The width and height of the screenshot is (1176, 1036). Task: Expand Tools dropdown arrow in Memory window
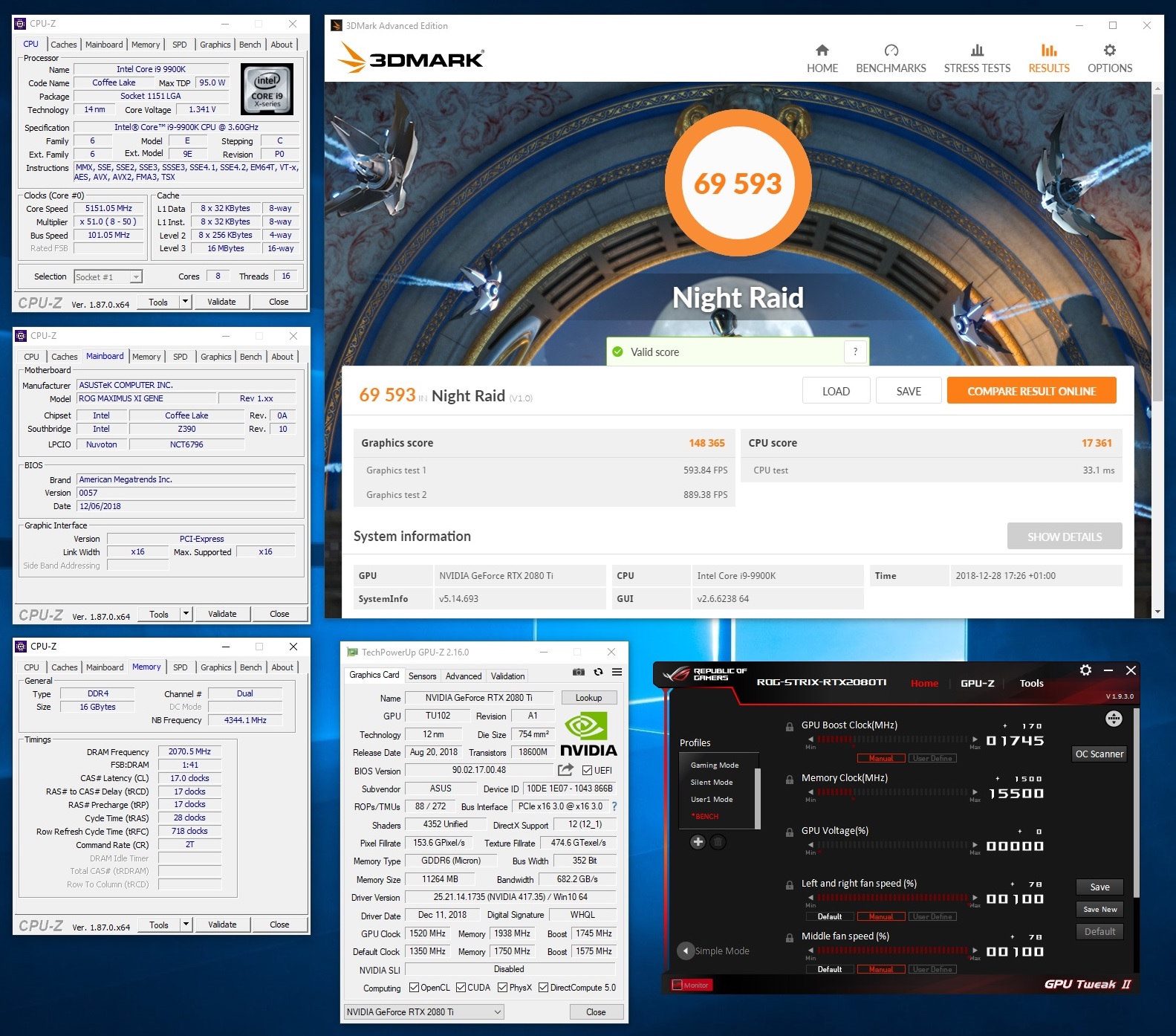pyautogui.click(x=186, y=925)
